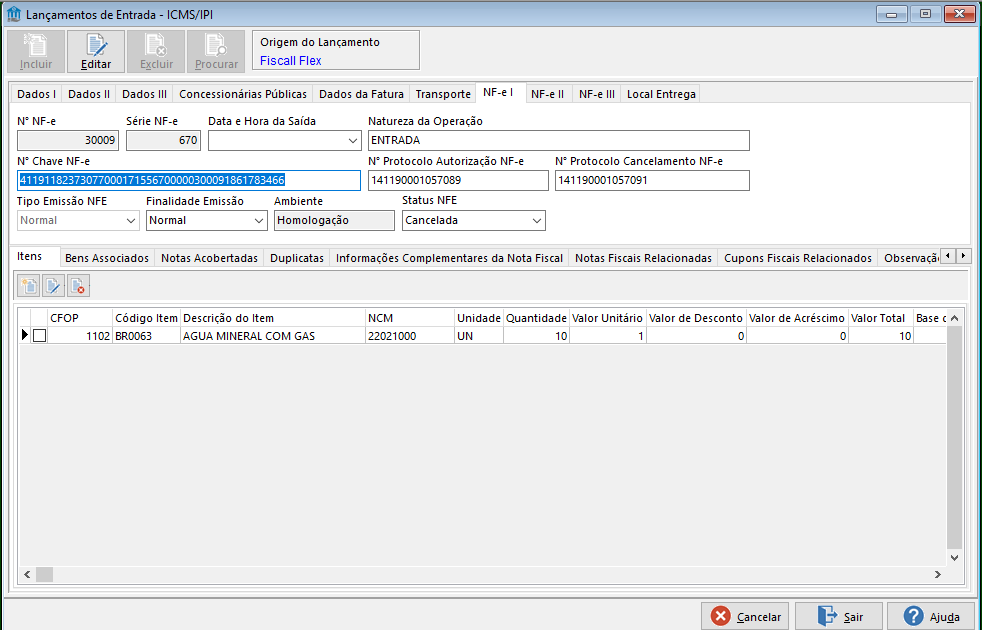Click the Quantidade column header
The image size is (982, 630).
click(536, 318)
